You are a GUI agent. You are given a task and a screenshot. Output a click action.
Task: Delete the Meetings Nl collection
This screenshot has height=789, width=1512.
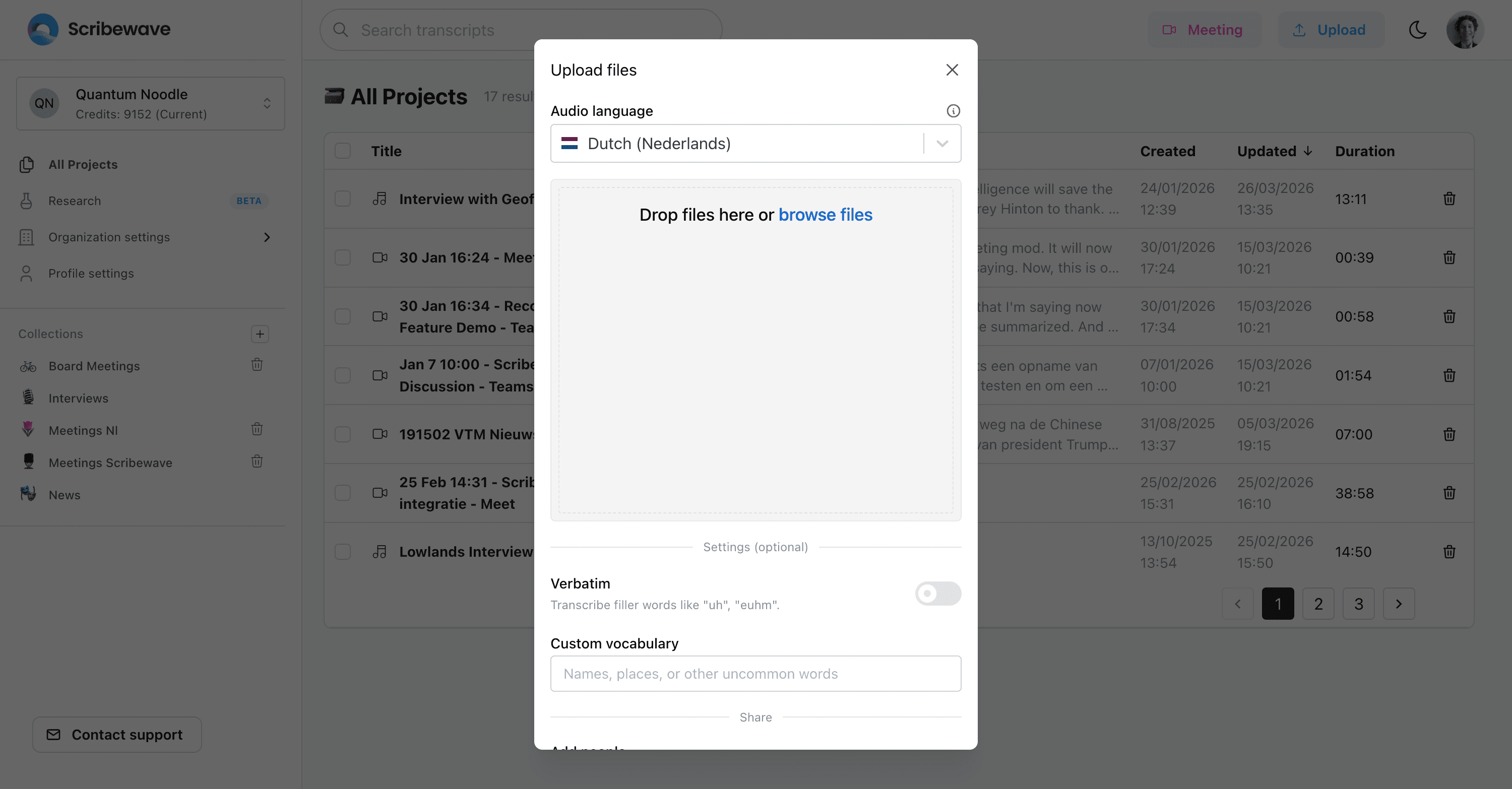tap(257, 429)
